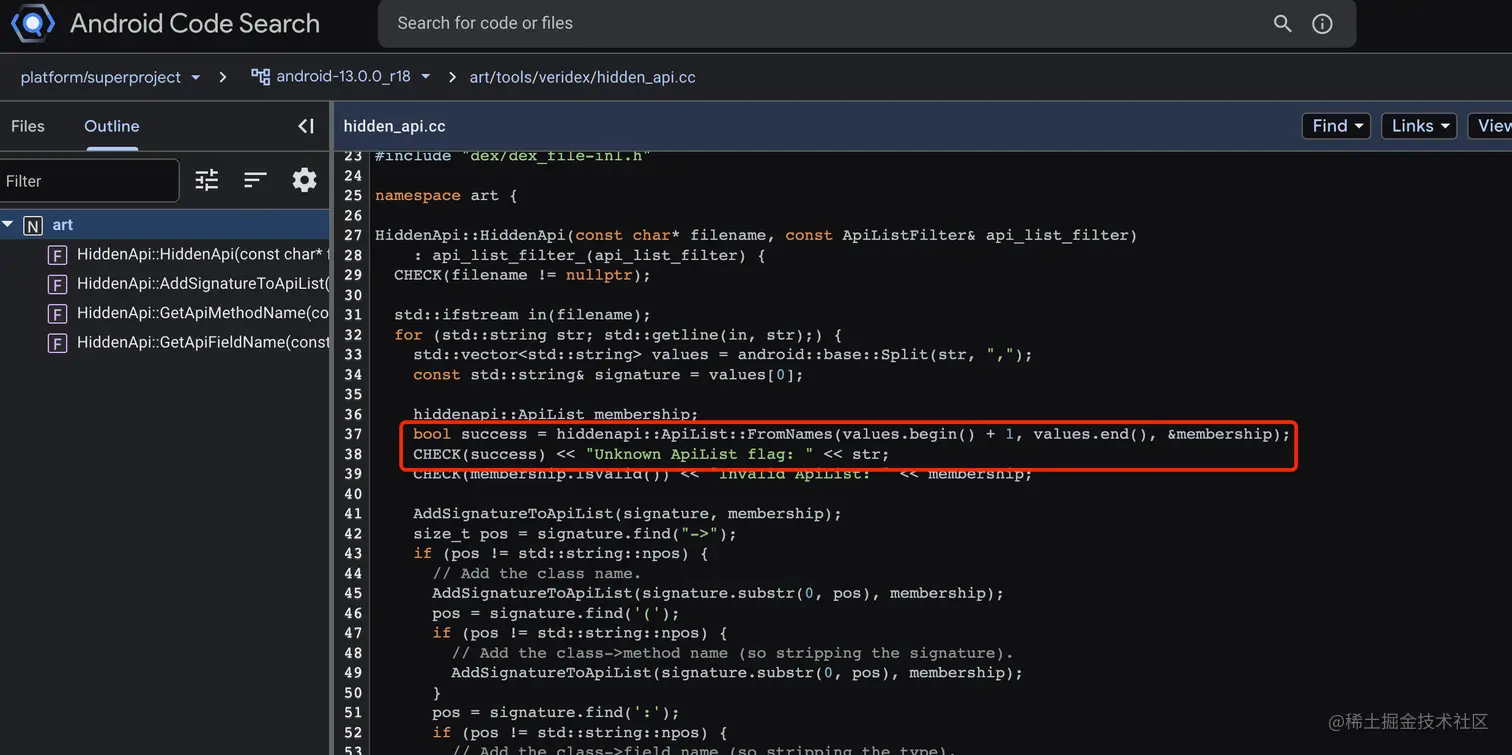1512x755 pixels.
Task: Click function icon beside GetApiMethodName
Action: 58,314
